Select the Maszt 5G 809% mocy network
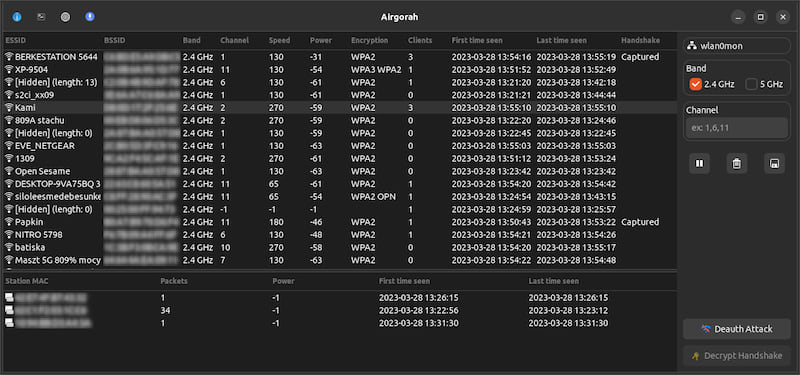800x375 pixels. [x=339, y=260]
